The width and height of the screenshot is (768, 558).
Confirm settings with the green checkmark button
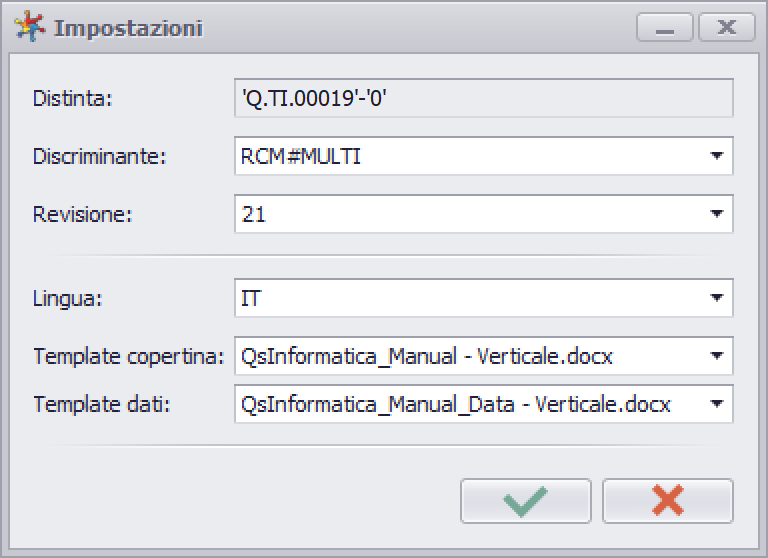click(x=526, y=501)
